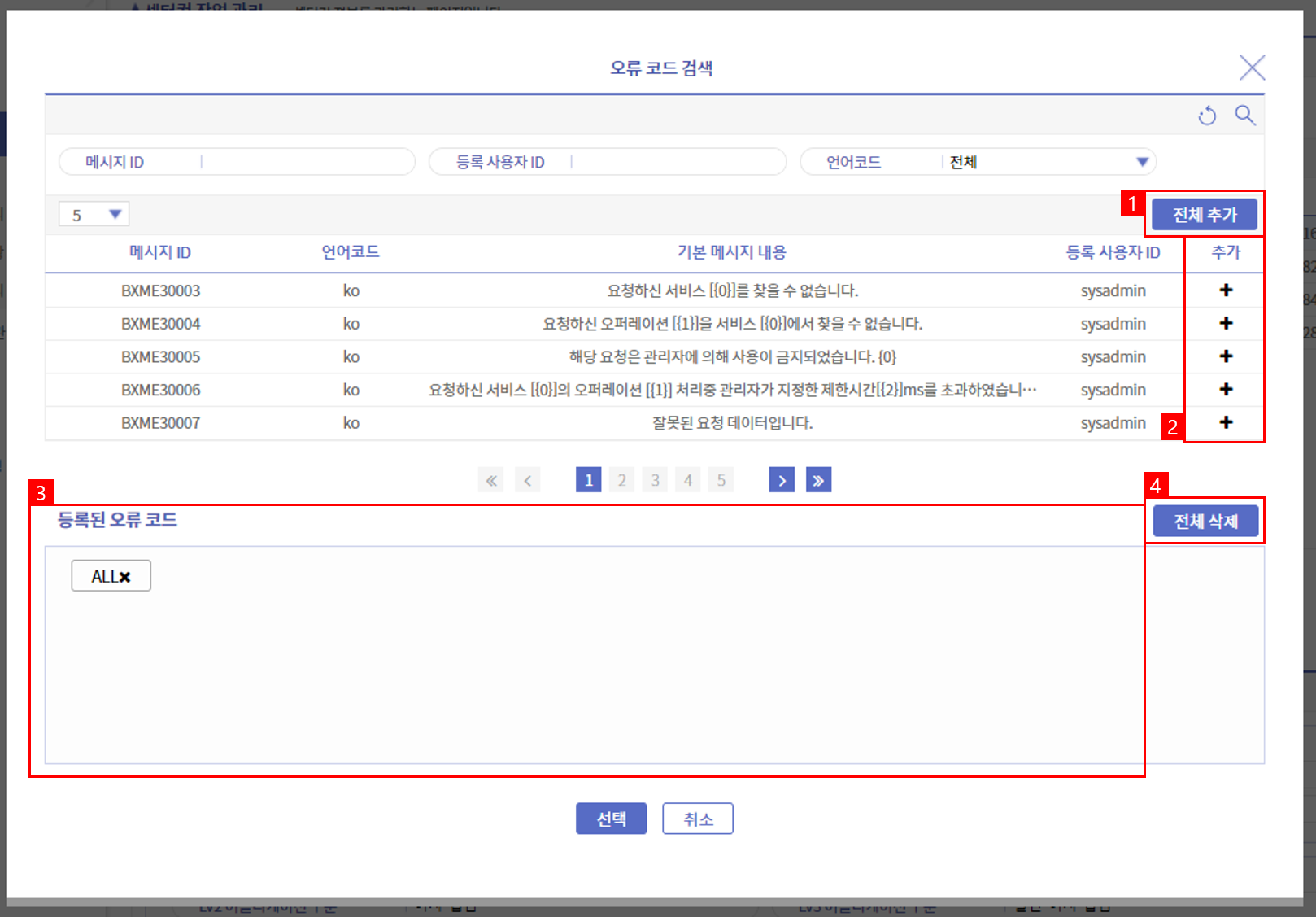Click message '잘못된 요청 데이터입니다.'
This screenshot has width=1316, height=917.
(732, 423)
